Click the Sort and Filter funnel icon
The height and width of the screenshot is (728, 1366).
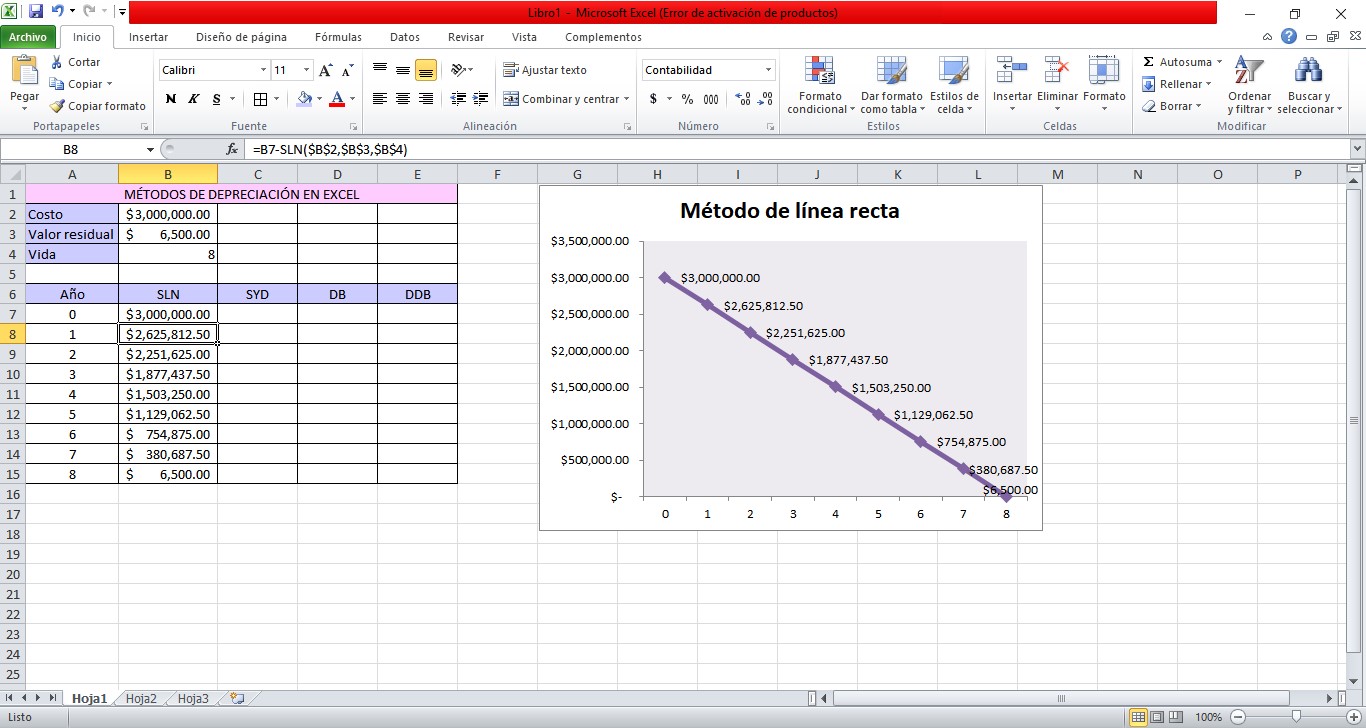[1249, 72]
